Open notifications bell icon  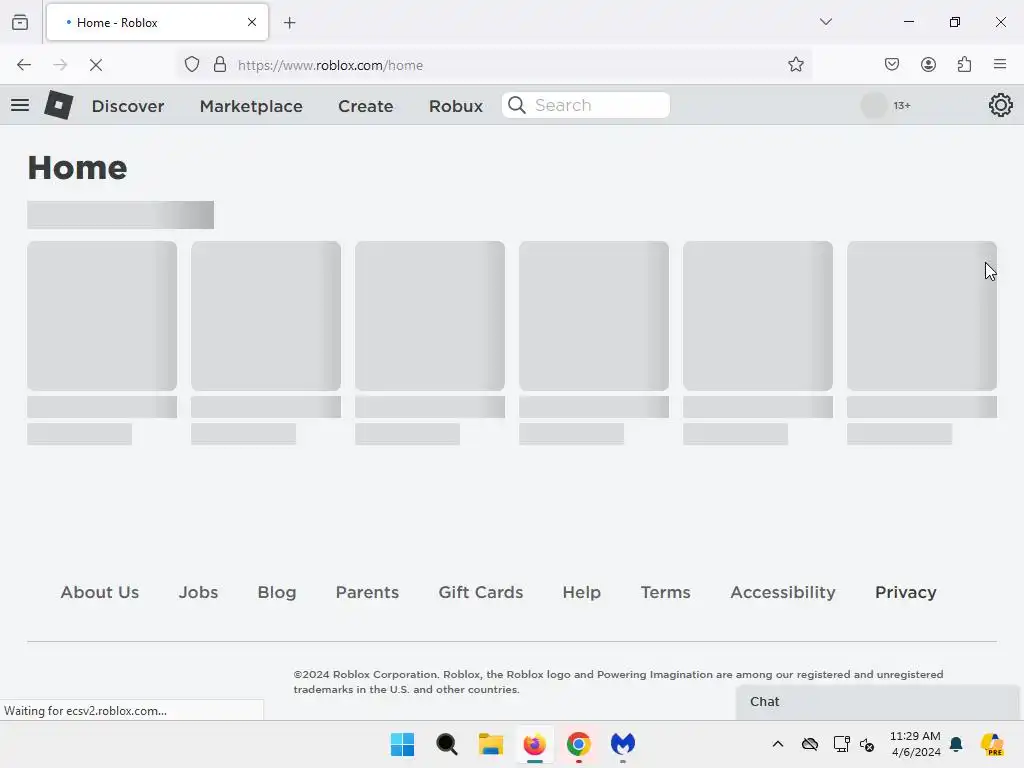956,744
